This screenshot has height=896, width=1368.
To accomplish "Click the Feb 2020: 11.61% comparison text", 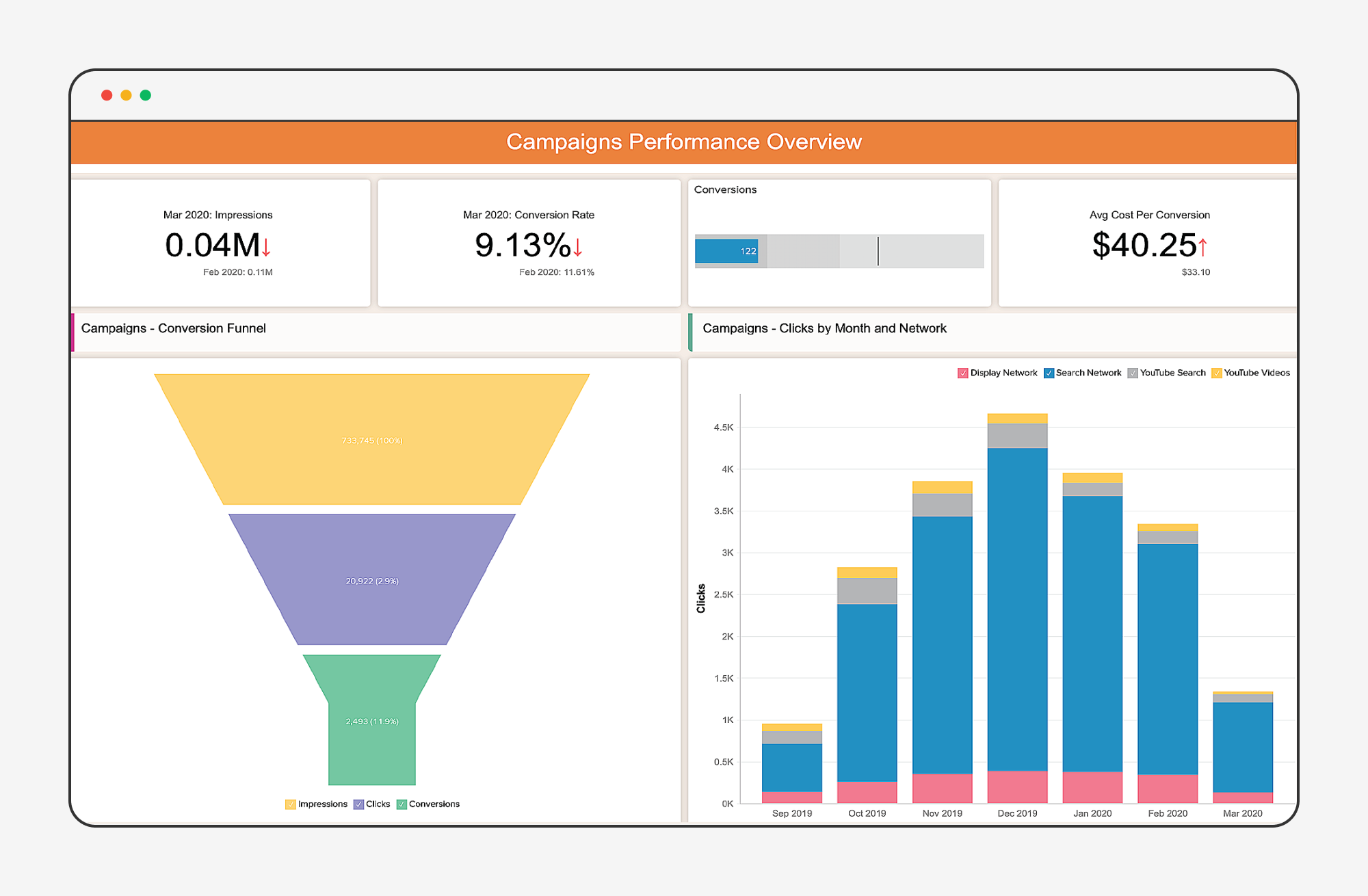I will 557,272.
